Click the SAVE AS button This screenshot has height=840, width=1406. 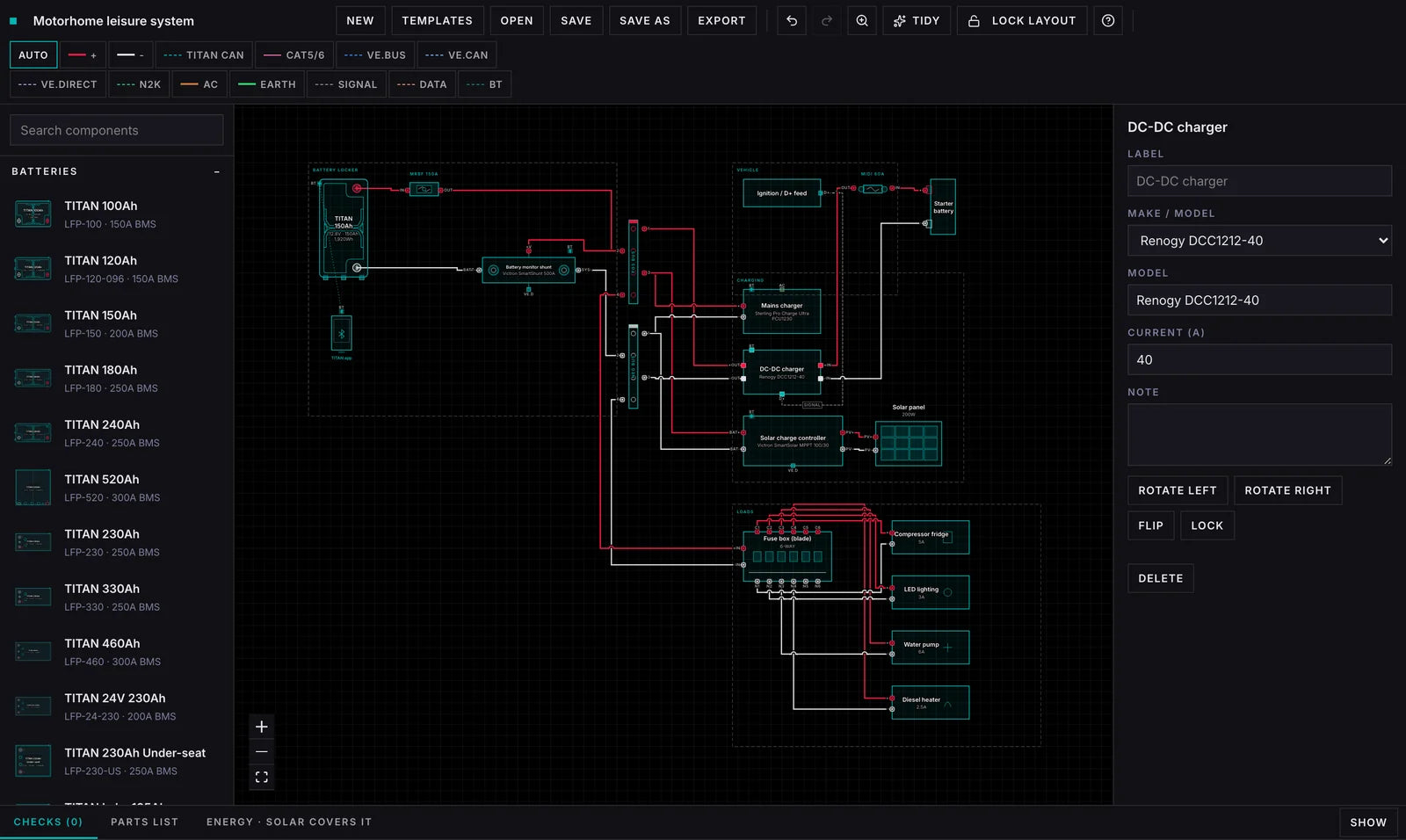645,20
